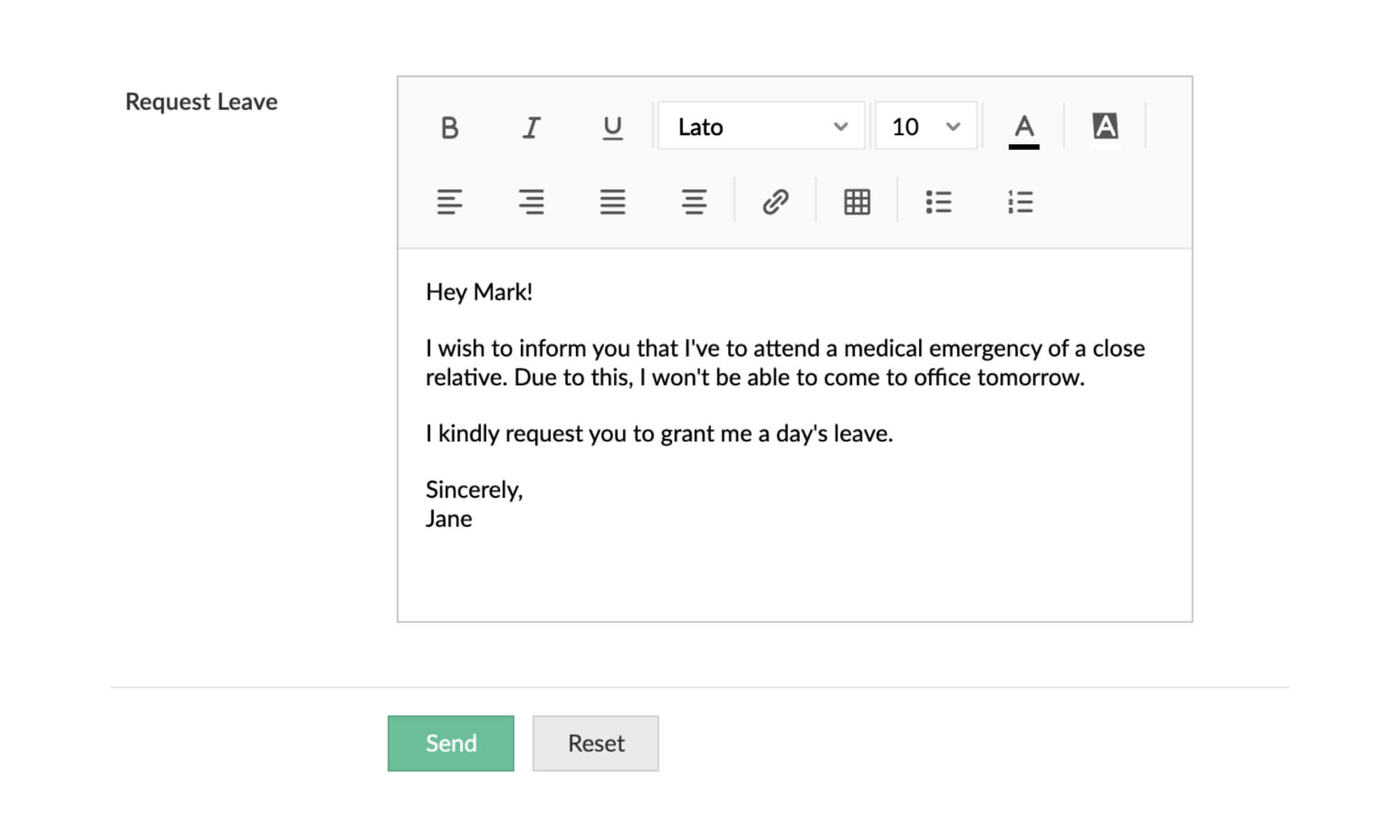Toggle bold formatting
The width and height of the screenshot is (1400, 840).
(x=449, y=127)
